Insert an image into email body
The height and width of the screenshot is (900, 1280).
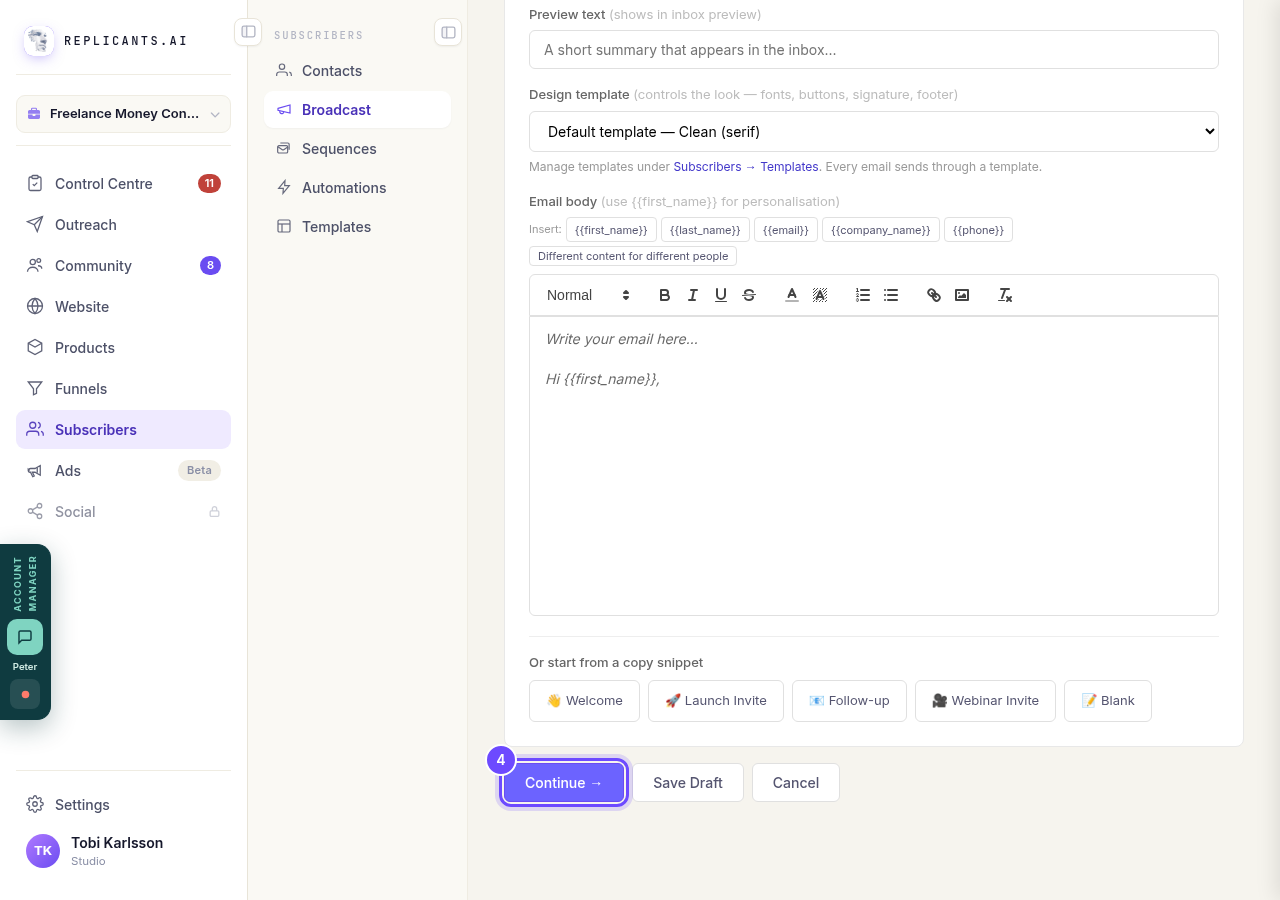pos(961,295)
